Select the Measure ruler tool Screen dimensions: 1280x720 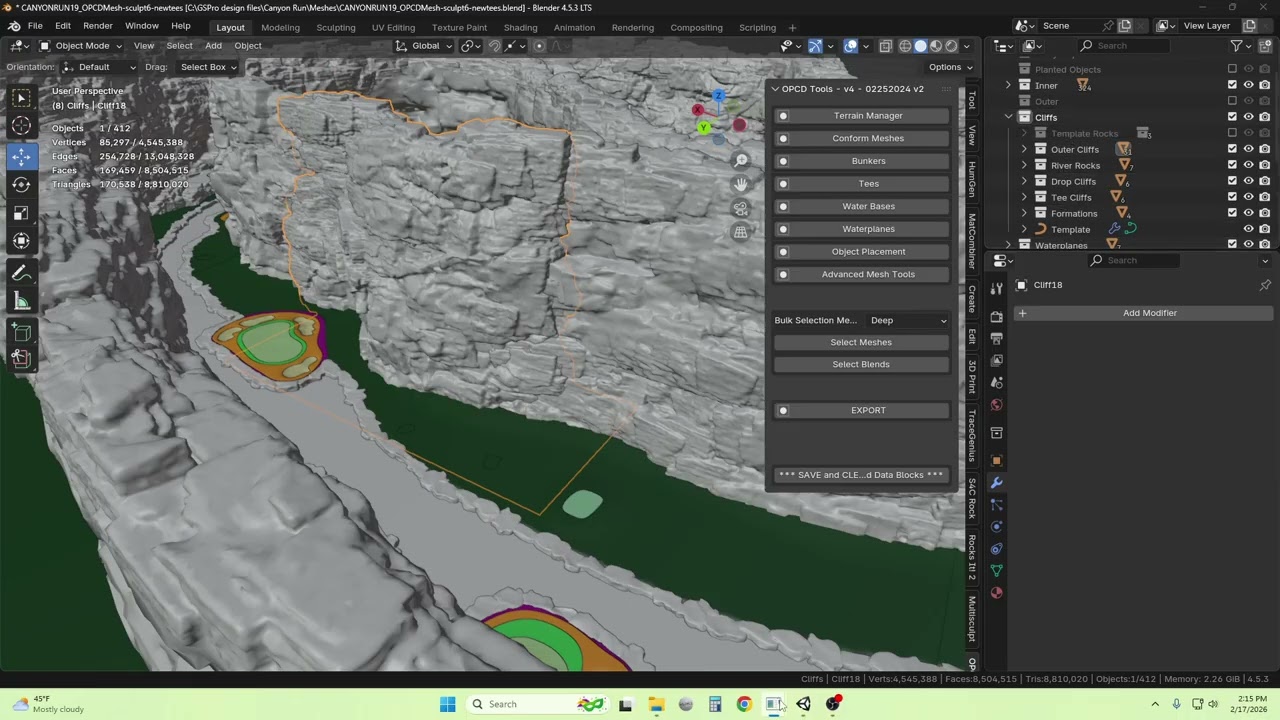click(x=21, y=301)
